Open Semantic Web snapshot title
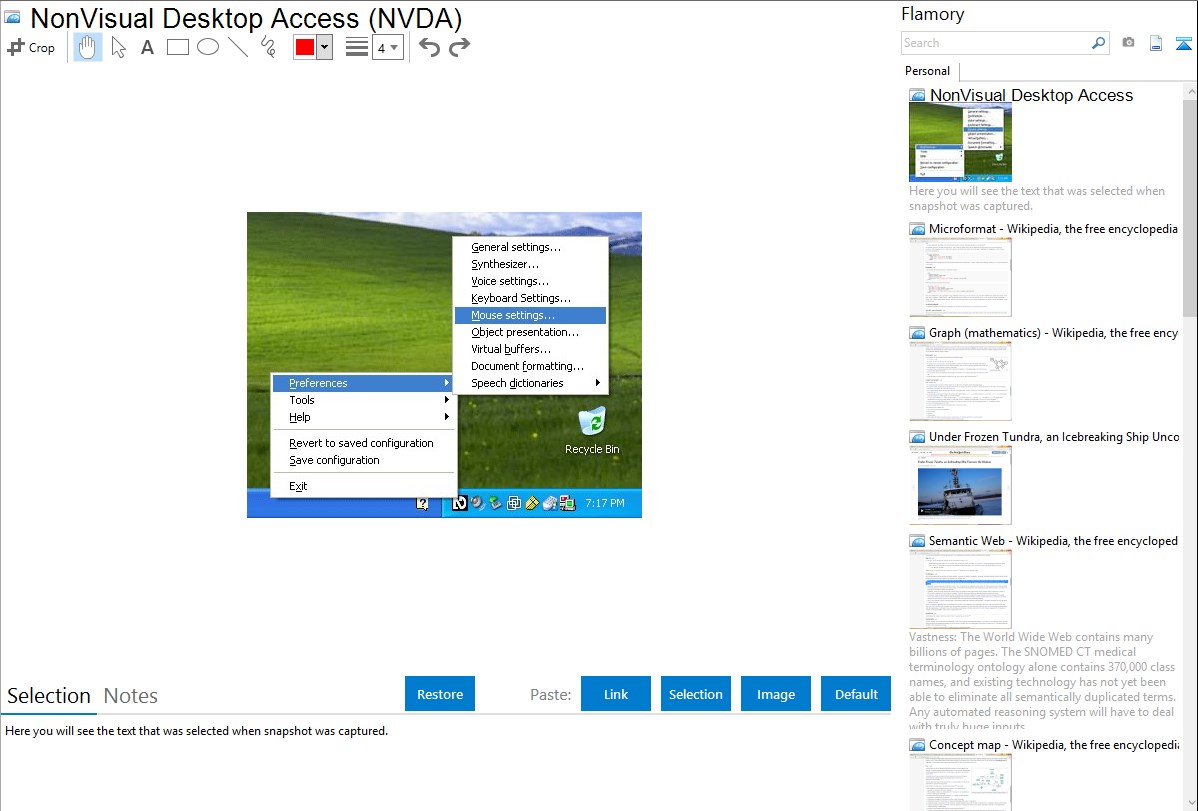The image size is (1198, 811). pyautogui.click(x=1053, y=540)
